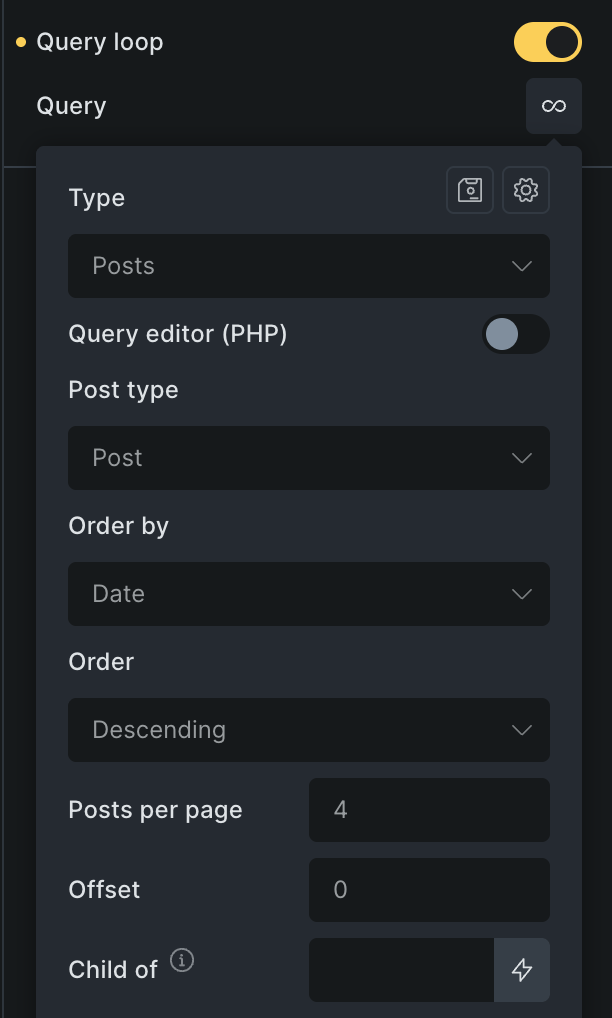Click the Query label heading
Image resolution: width=612 pixels, height=1018 pixels.
coord(70,105)
